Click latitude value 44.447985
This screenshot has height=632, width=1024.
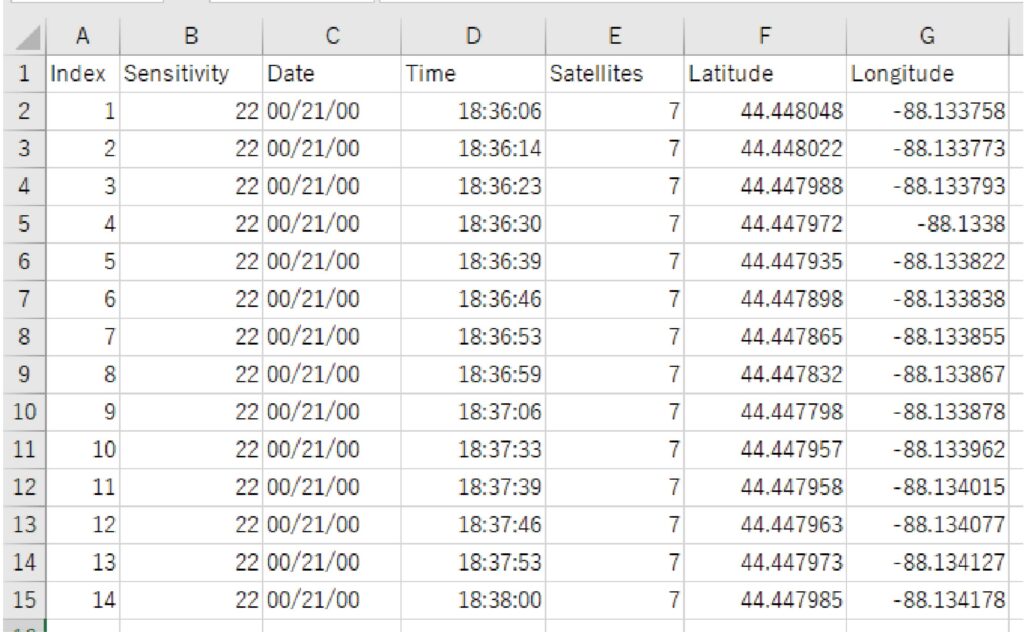[x=765, y=600]
